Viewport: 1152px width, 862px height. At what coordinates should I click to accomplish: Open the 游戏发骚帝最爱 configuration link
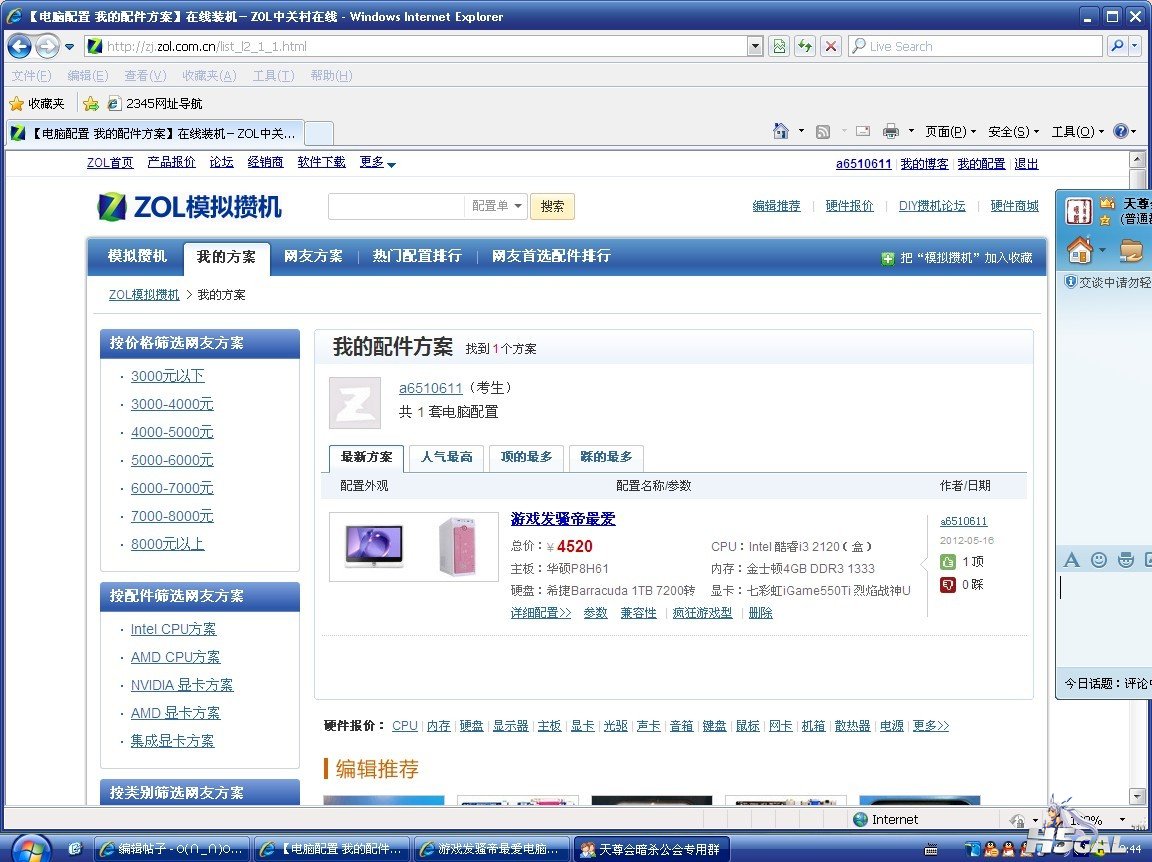tap(563, 519)
